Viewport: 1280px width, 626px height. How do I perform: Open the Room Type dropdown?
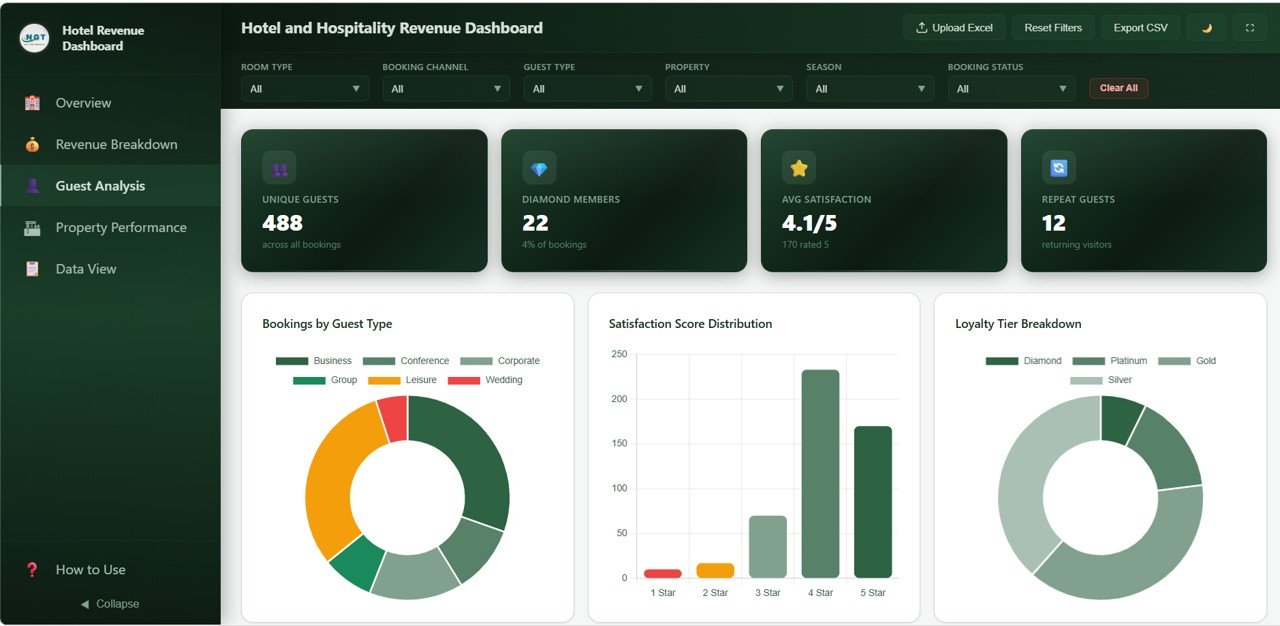(x=304, y=88)
